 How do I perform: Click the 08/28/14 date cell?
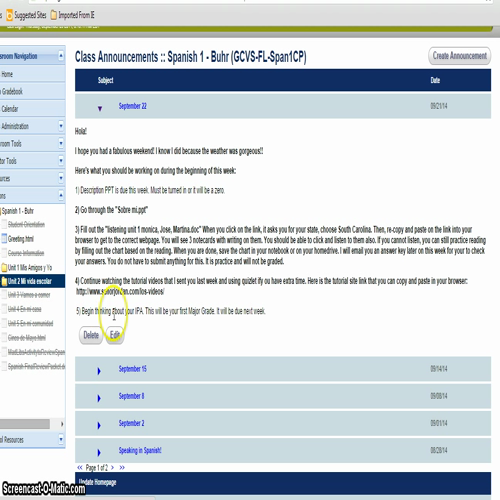[x=439, y=450]
